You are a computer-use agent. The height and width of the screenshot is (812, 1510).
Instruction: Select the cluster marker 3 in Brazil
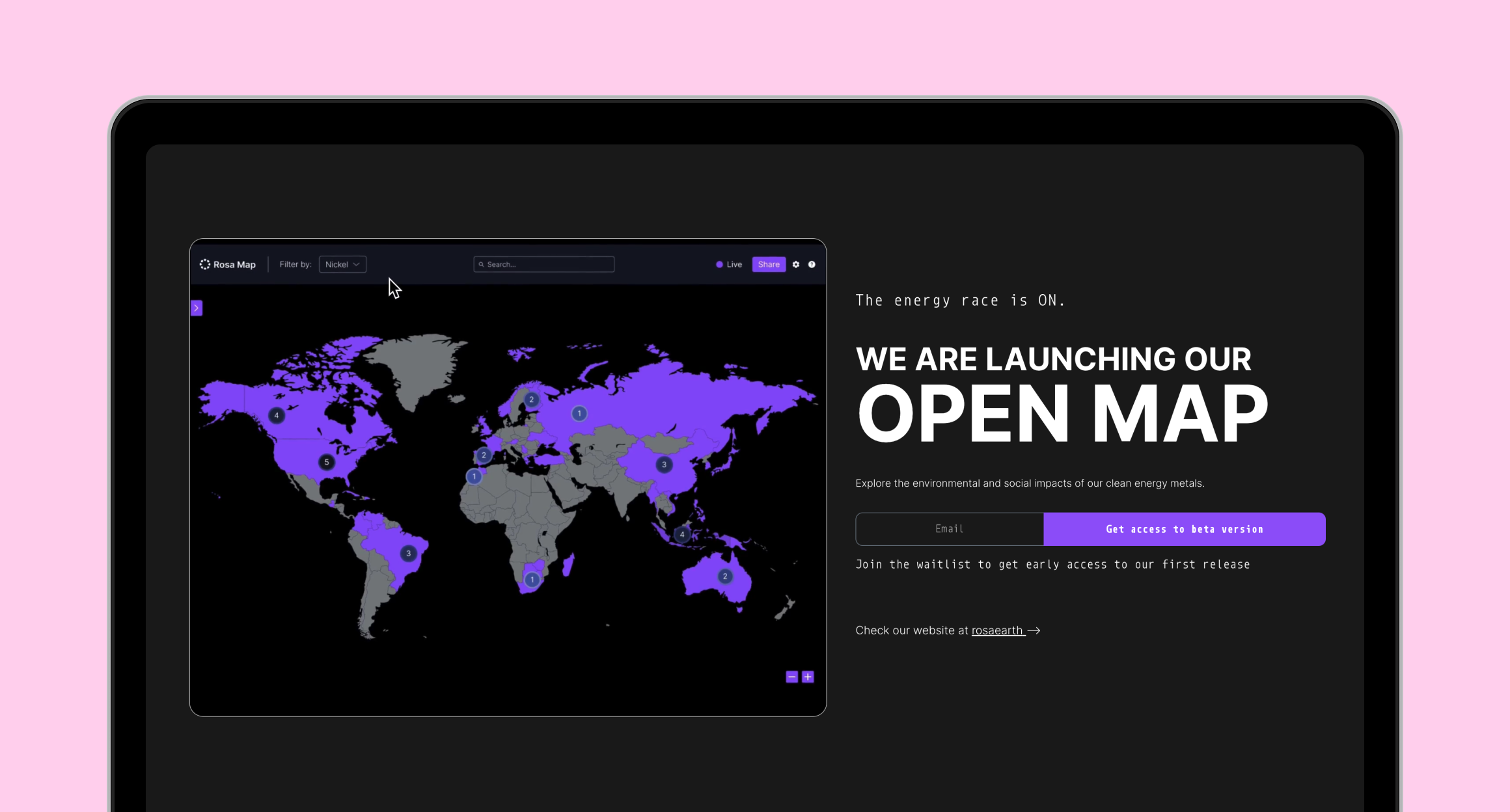coord(408,554)
